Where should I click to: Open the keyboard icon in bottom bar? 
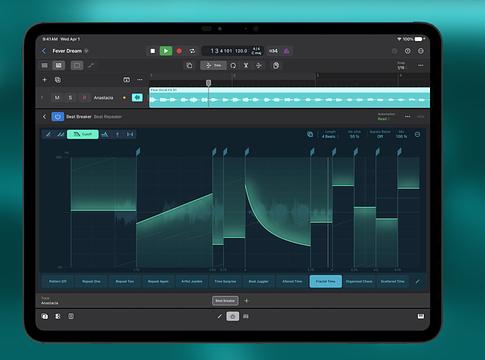421,316
